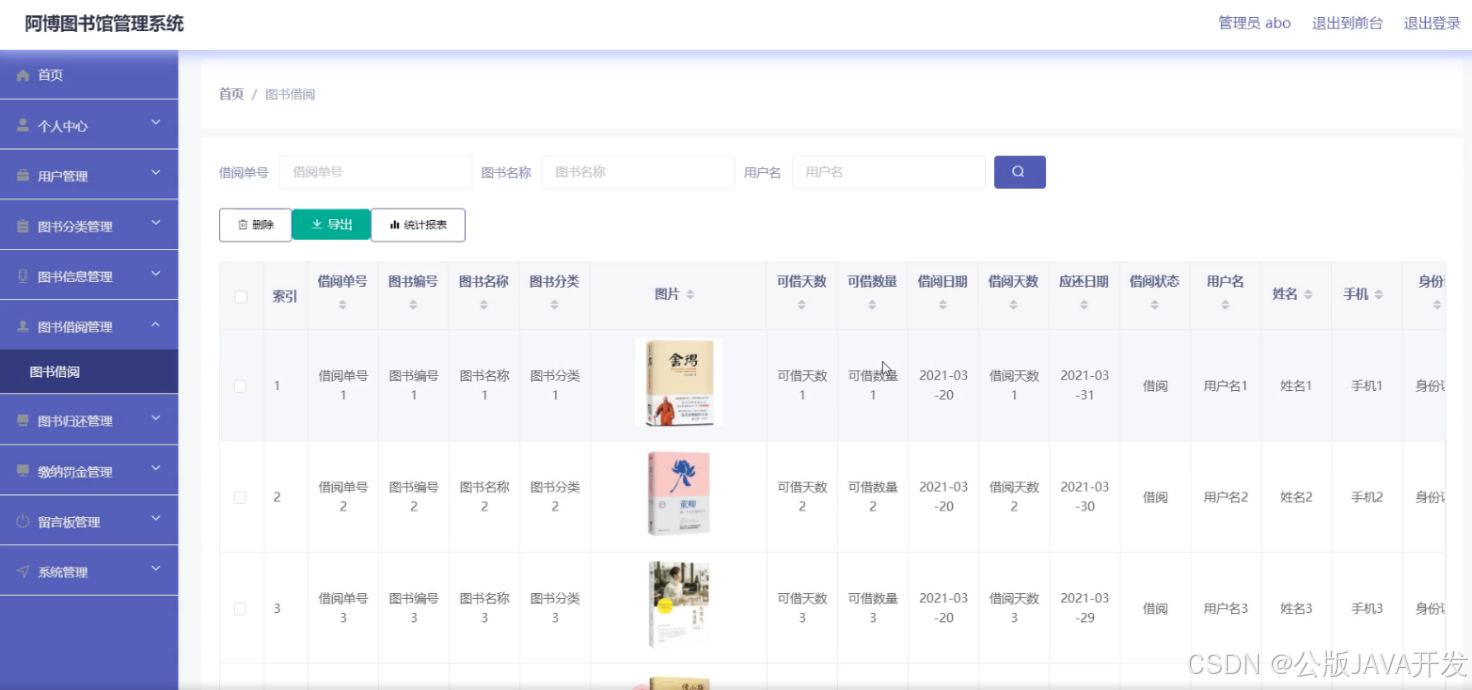Click 图书借阅 in the breadcrumb
This screenshot has width=1472, height=690.
tap(290, 94)
